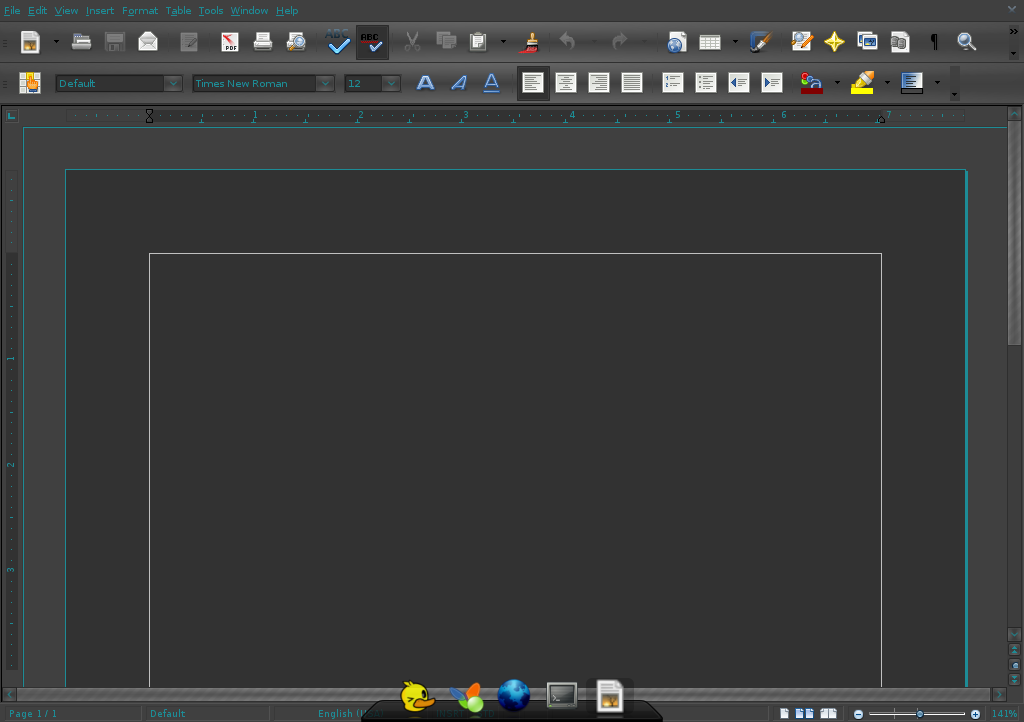This screenshot has width=1024, height=722.
Task: Expand the Times New Roman font dropdown
Action: (x=324, y=84)
